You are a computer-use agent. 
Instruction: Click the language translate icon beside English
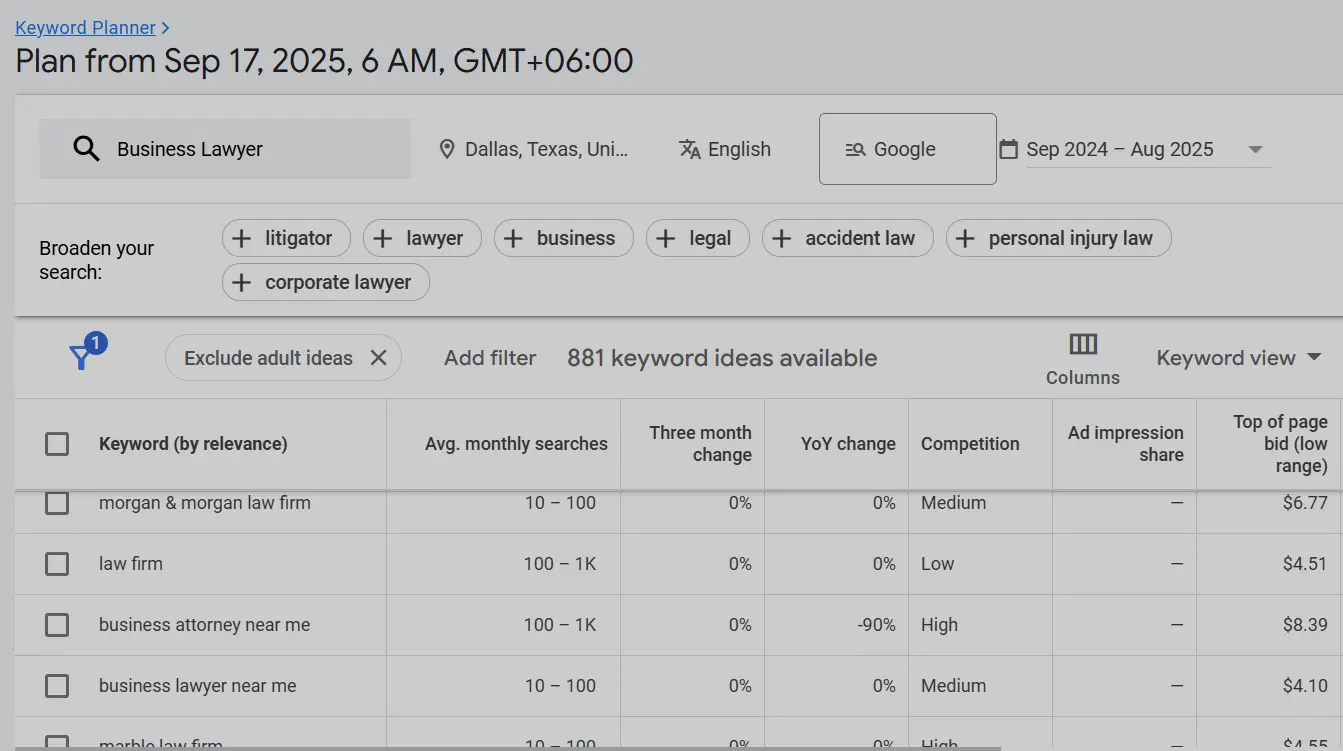coord(689,148)
